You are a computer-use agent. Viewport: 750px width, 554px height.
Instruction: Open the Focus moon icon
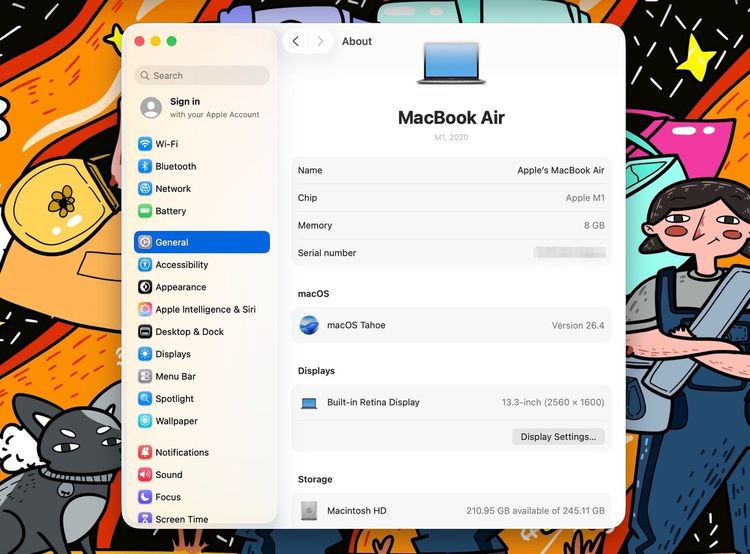pyautogui.click(x=145, y=497)
